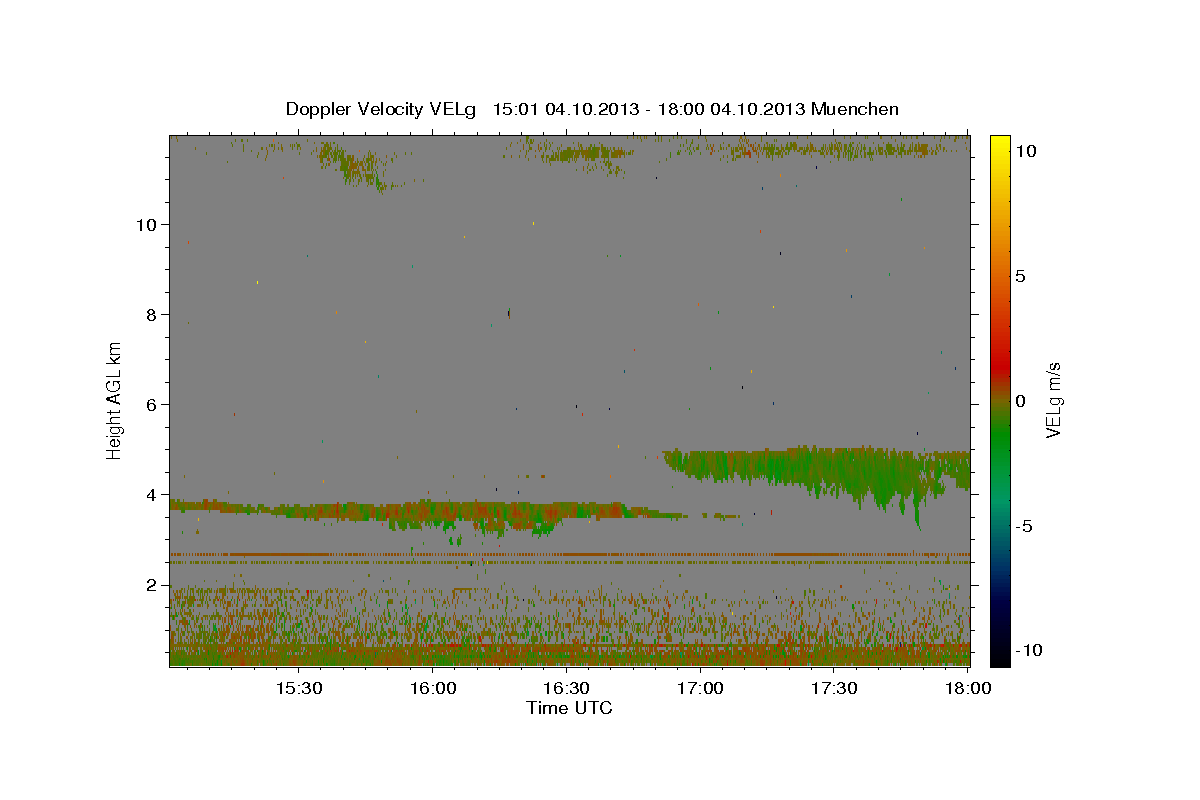
Task: Click the 16:30 time tick label
Action: (567, 689)
